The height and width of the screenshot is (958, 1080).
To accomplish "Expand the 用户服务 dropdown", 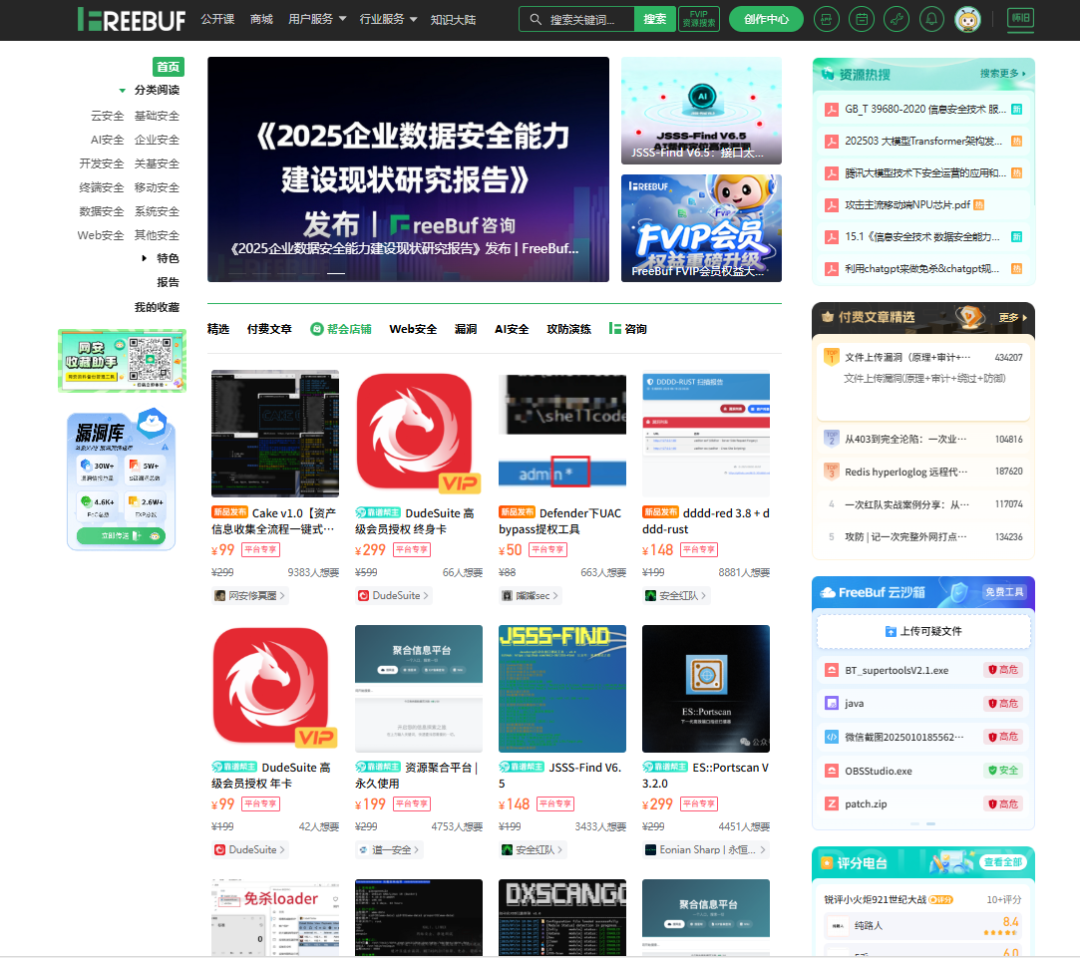I will [x=317, y=19].
